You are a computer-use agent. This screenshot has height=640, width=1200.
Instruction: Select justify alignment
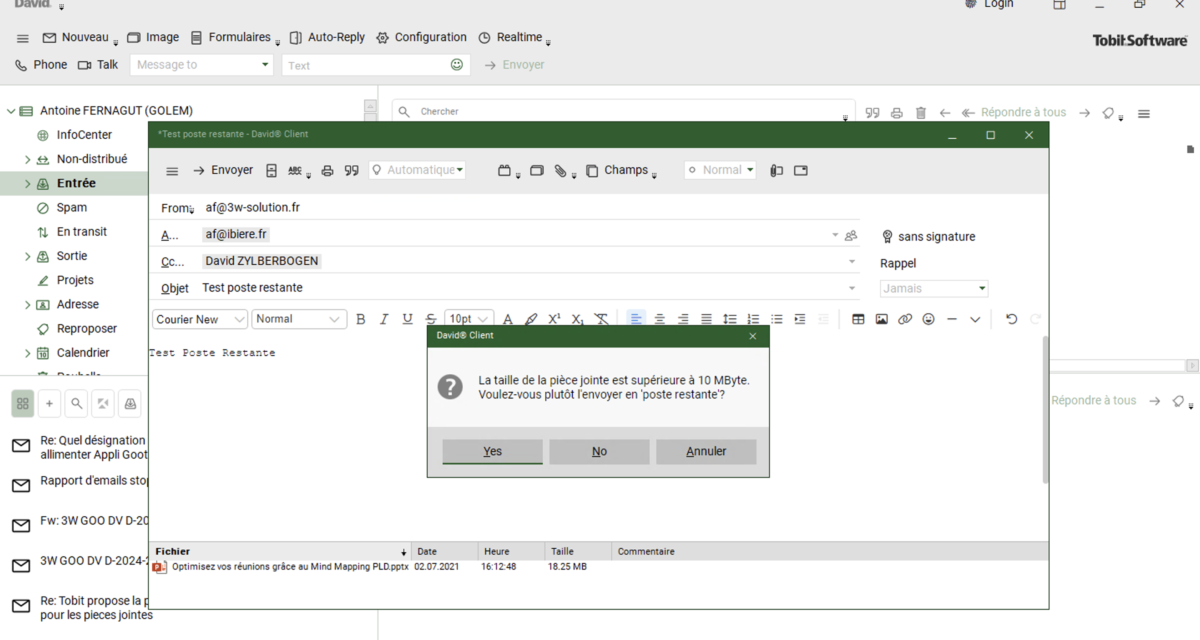point(706,319)
